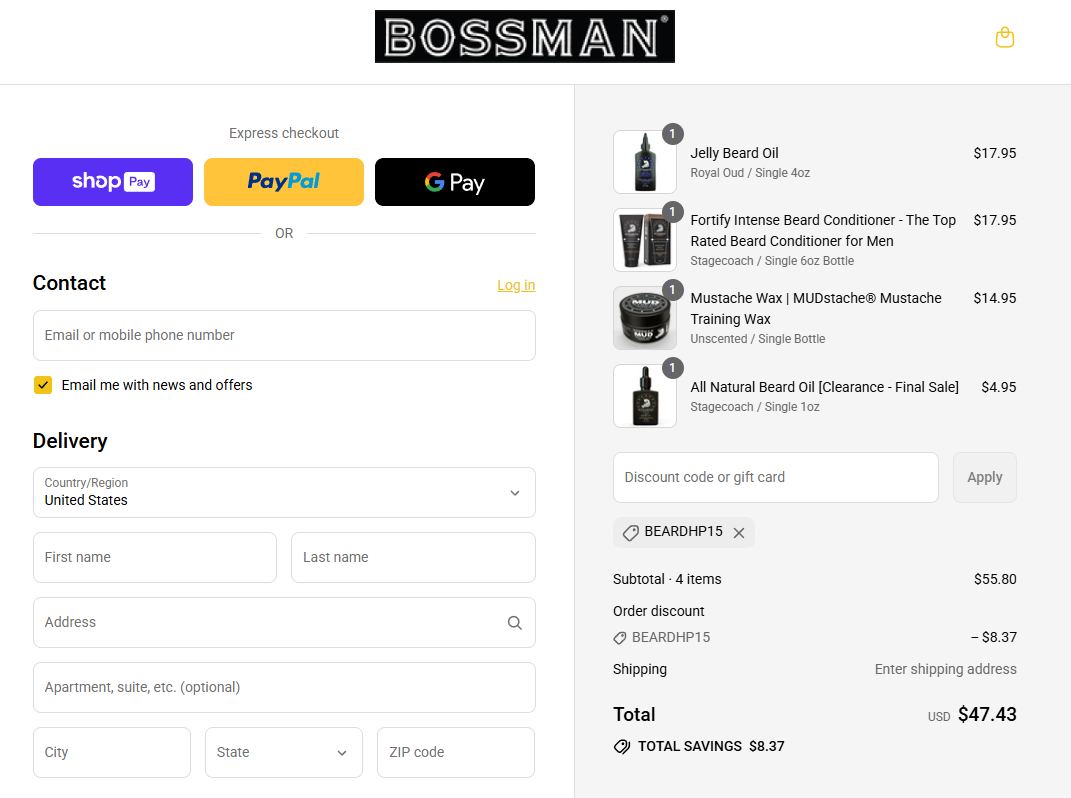This screenshot has width=1071, height=798.
Task: Click the '$55.80' subtotal amount
Action: click(995, 579)
